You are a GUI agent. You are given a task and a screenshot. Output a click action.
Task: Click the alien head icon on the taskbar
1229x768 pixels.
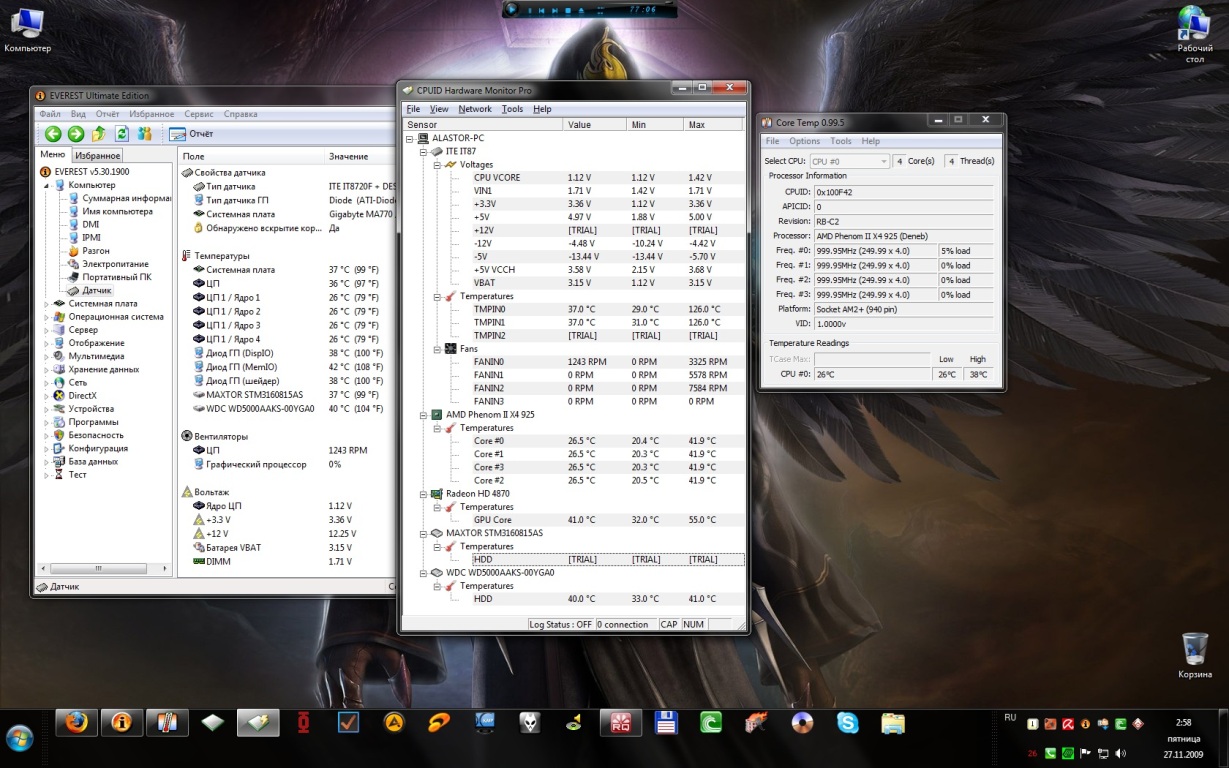point(530,722)
